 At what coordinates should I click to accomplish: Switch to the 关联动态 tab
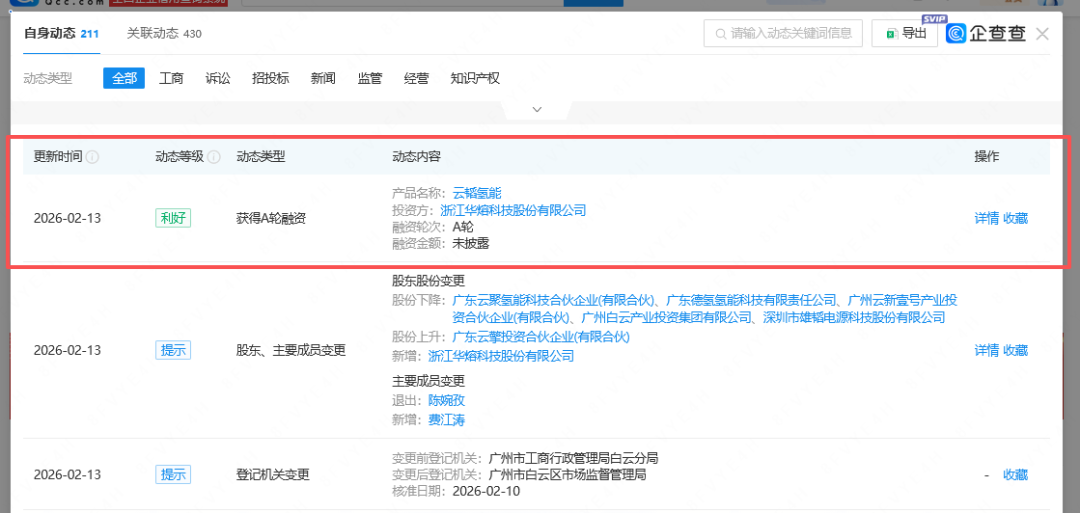coord(164,34)
